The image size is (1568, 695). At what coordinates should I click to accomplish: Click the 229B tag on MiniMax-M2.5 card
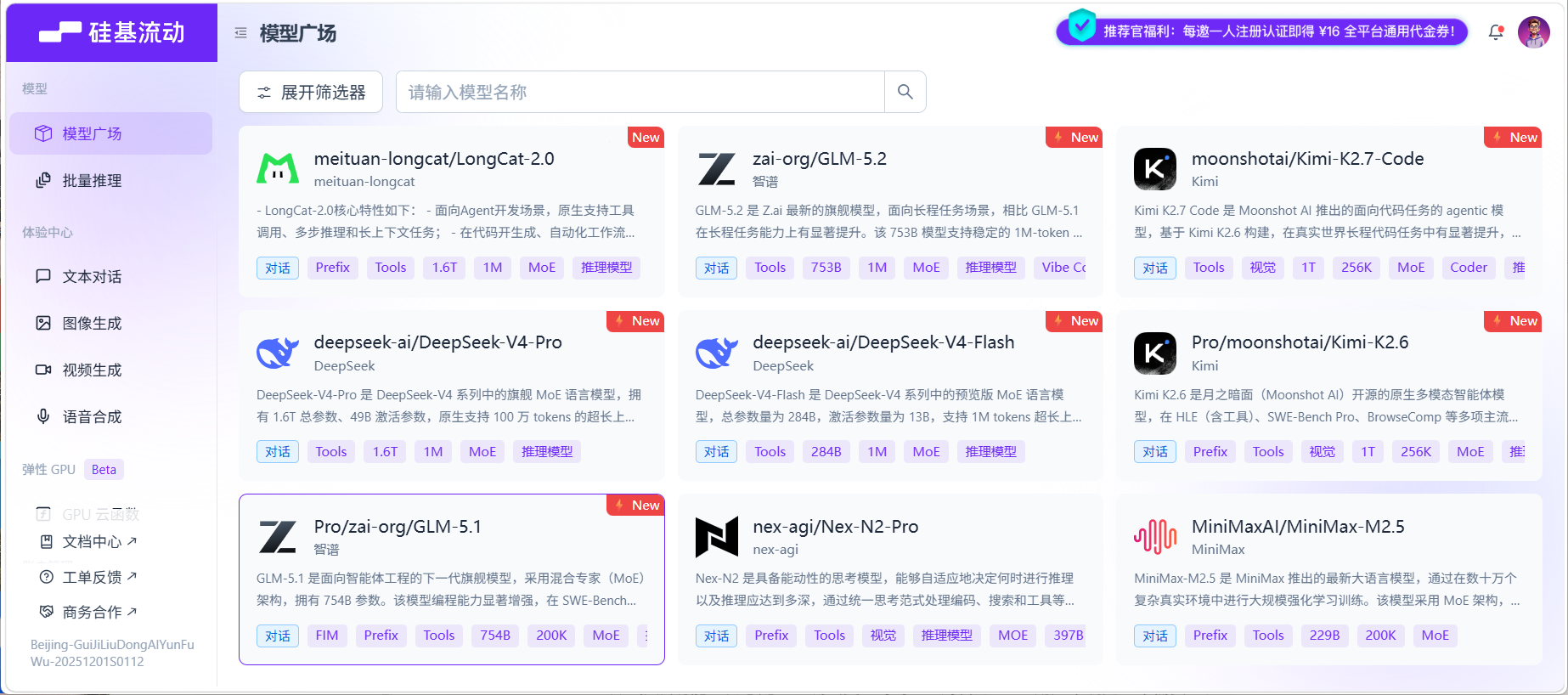tap(1324, 636)
